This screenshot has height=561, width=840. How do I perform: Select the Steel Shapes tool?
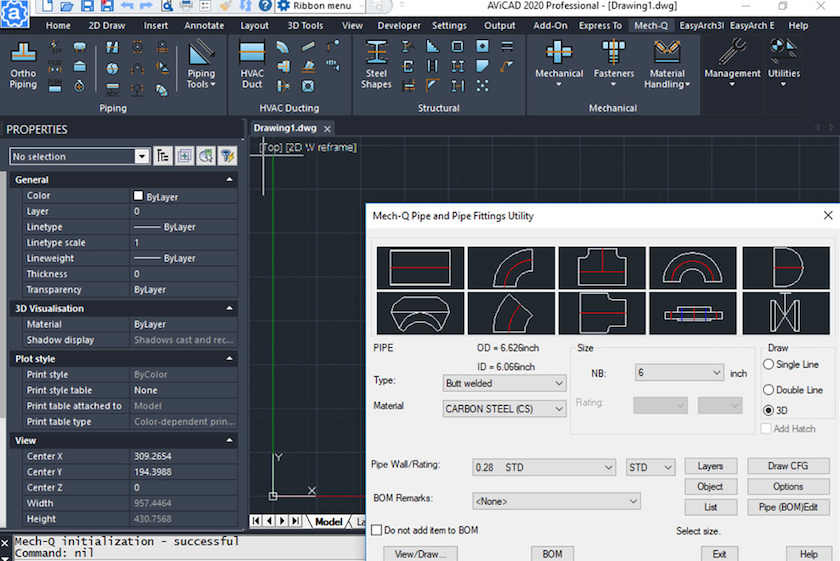[x=376, y=63]
